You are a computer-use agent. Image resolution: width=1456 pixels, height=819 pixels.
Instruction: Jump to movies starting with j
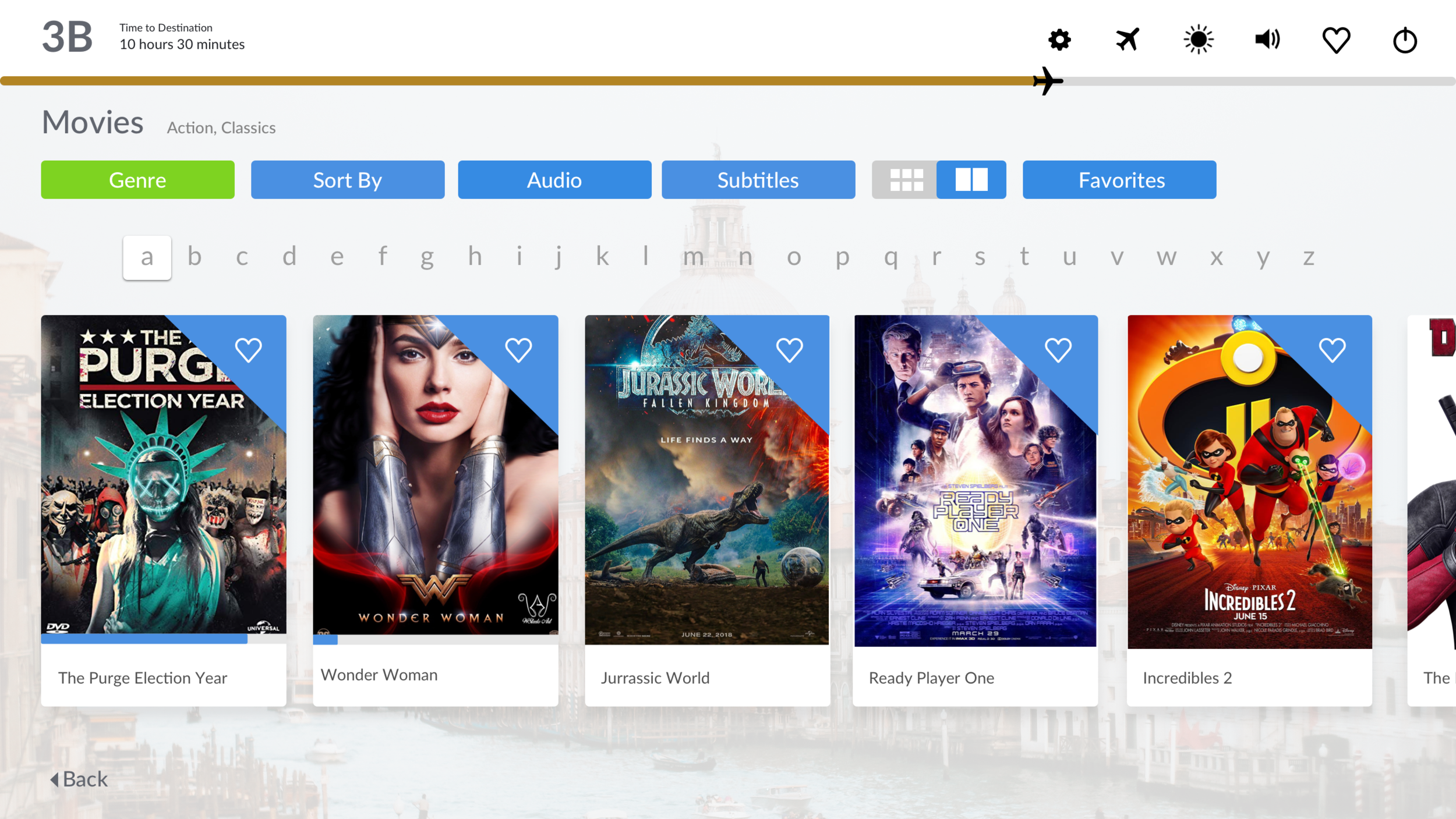click(x=559, y=257)
